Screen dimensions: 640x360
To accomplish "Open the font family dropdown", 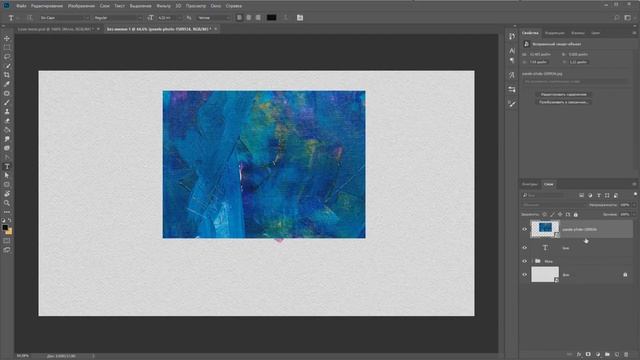I will (64, 18).
